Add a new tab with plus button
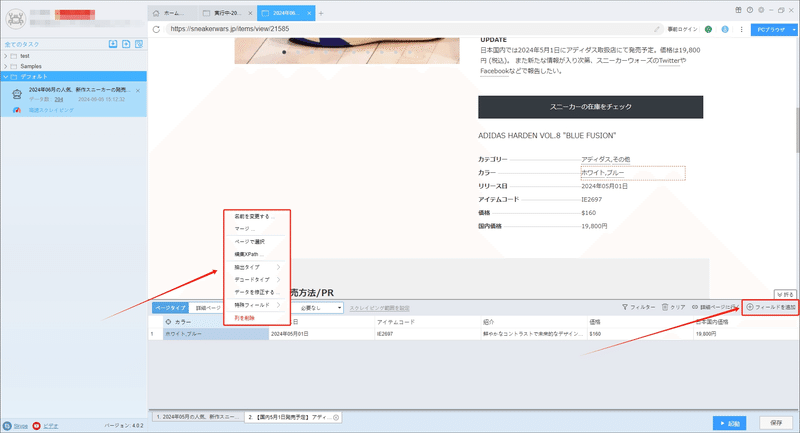Screen dimensions: 800x433 point(321,13)
